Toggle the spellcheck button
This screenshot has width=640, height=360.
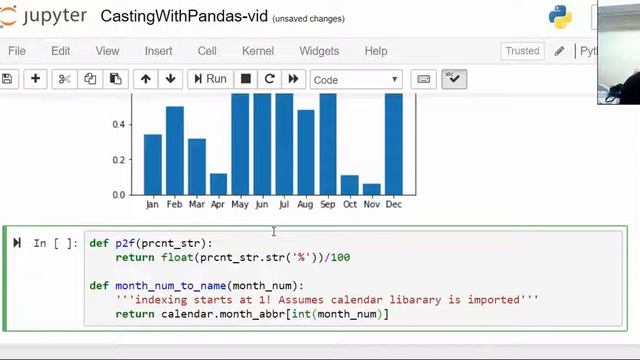(454, 79)
